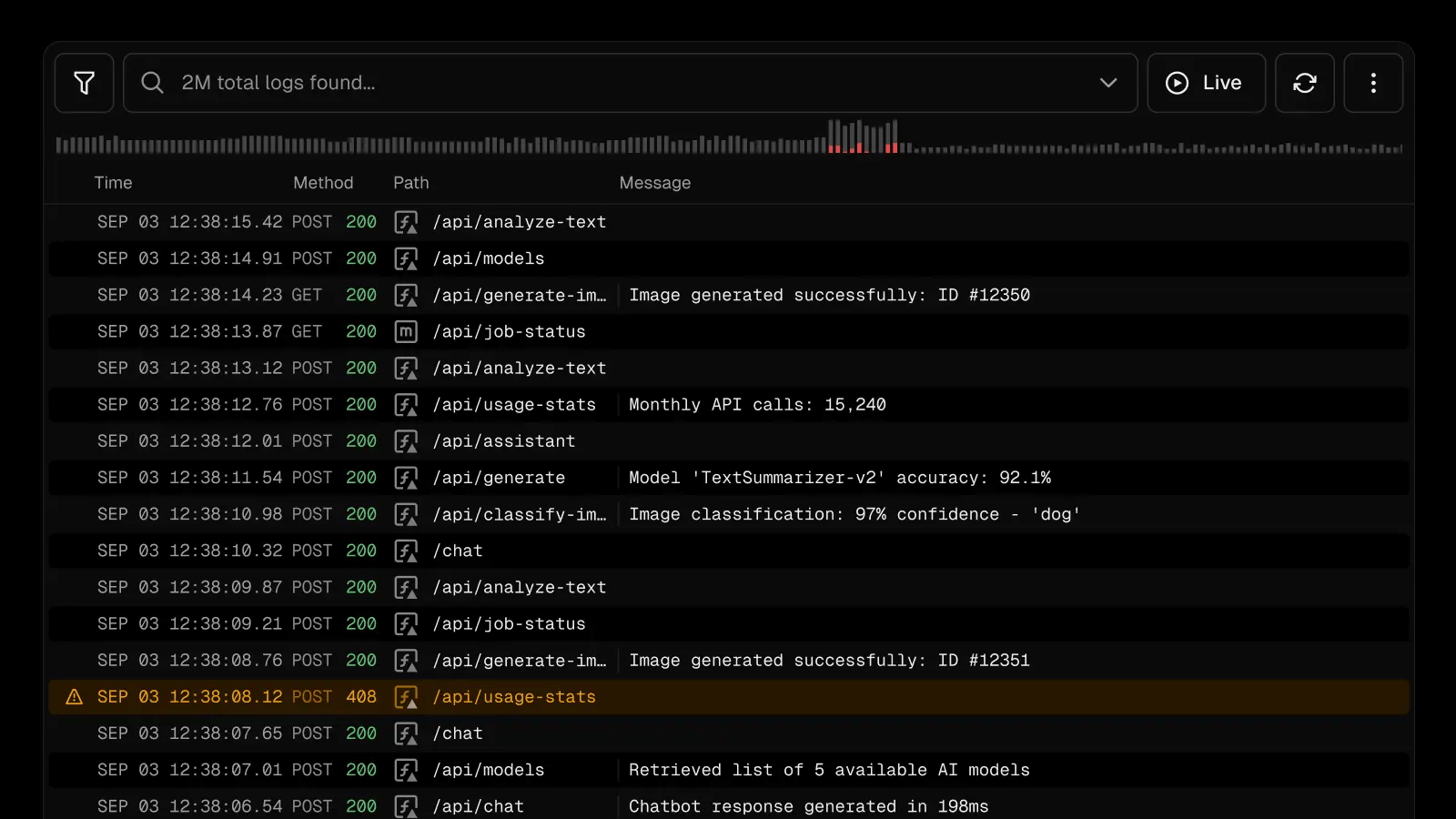Focus the '2M total logs found' search field
This screenshot has height=819, width=1456.
pyautogui.click(x=631, y=83)
